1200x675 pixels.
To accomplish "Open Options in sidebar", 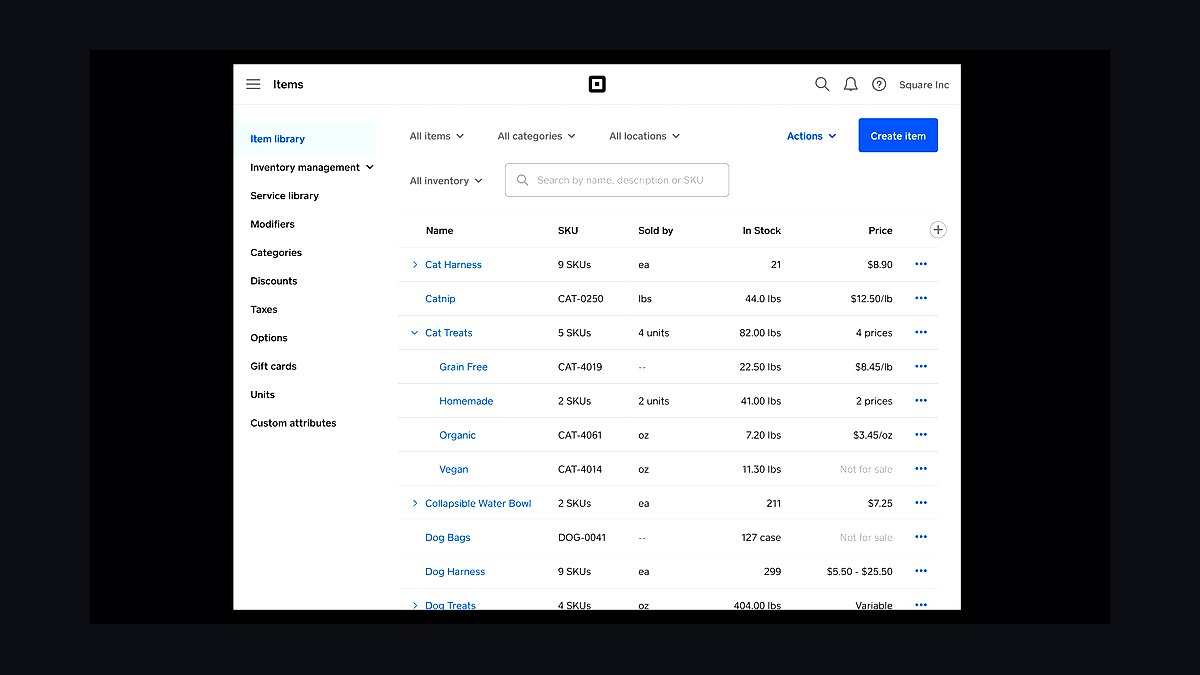I will tap(269, 338).
